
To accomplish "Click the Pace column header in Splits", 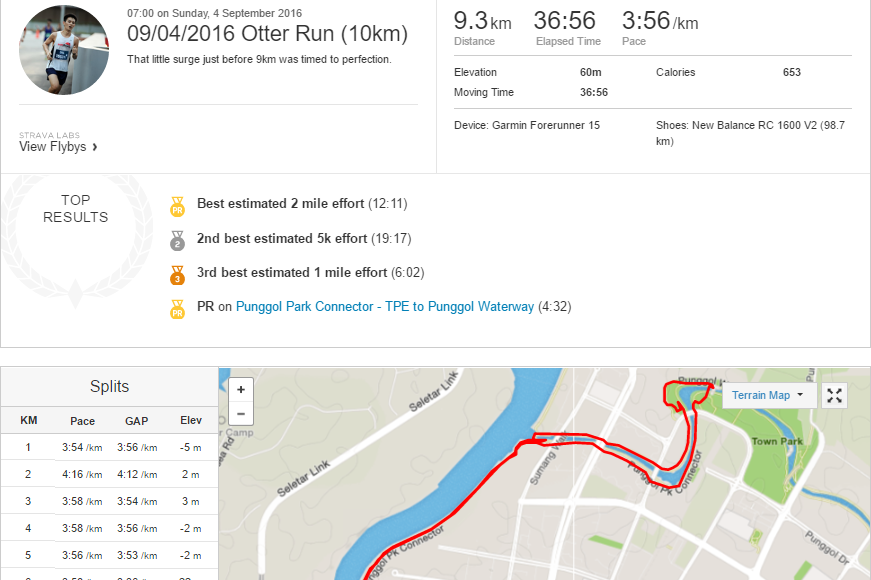I will click(x=82, y=421).
